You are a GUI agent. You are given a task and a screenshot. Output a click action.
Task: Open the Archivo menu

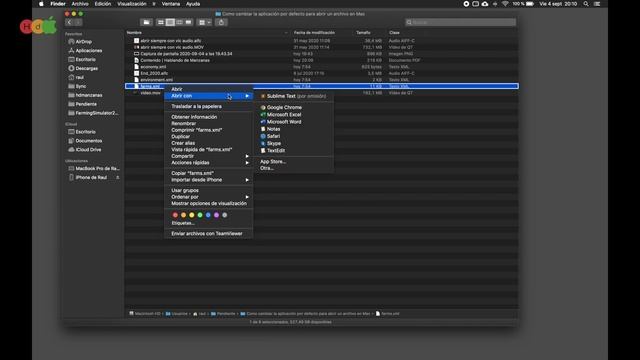tap(80, 4)
